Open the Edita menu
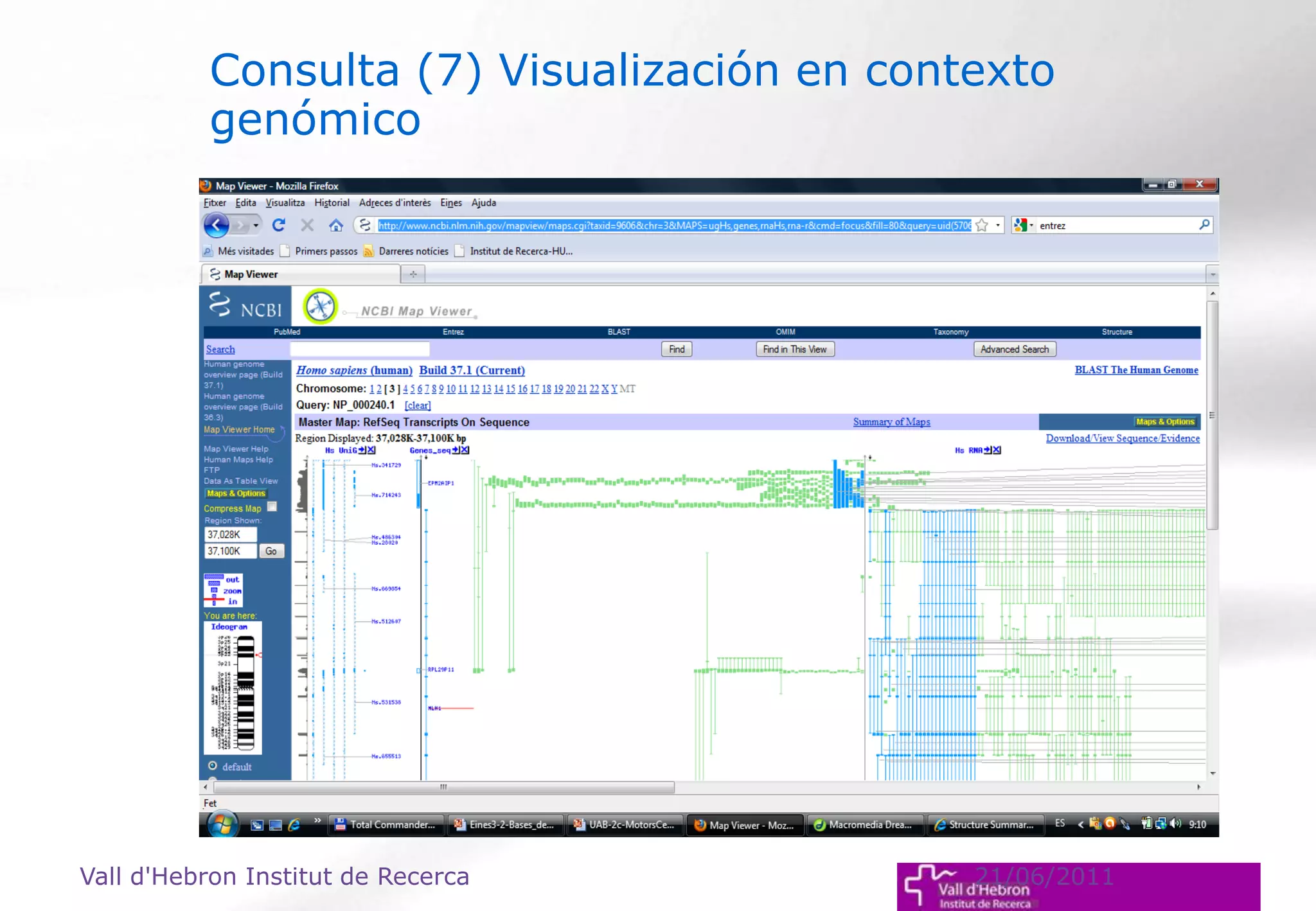 (x=245, y=203)
